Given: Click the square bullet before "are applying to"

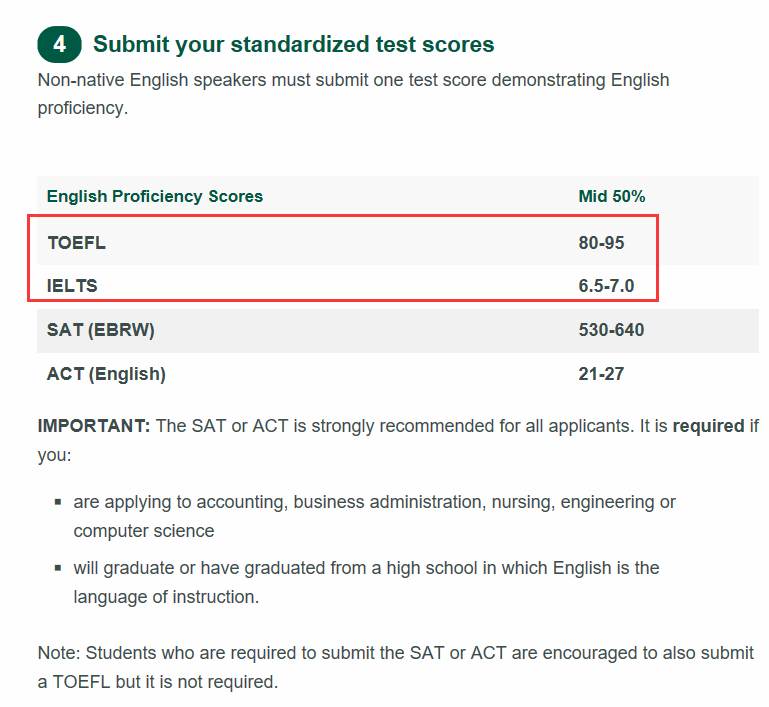Looking at the screenshot, I should [x=58, y=502].
